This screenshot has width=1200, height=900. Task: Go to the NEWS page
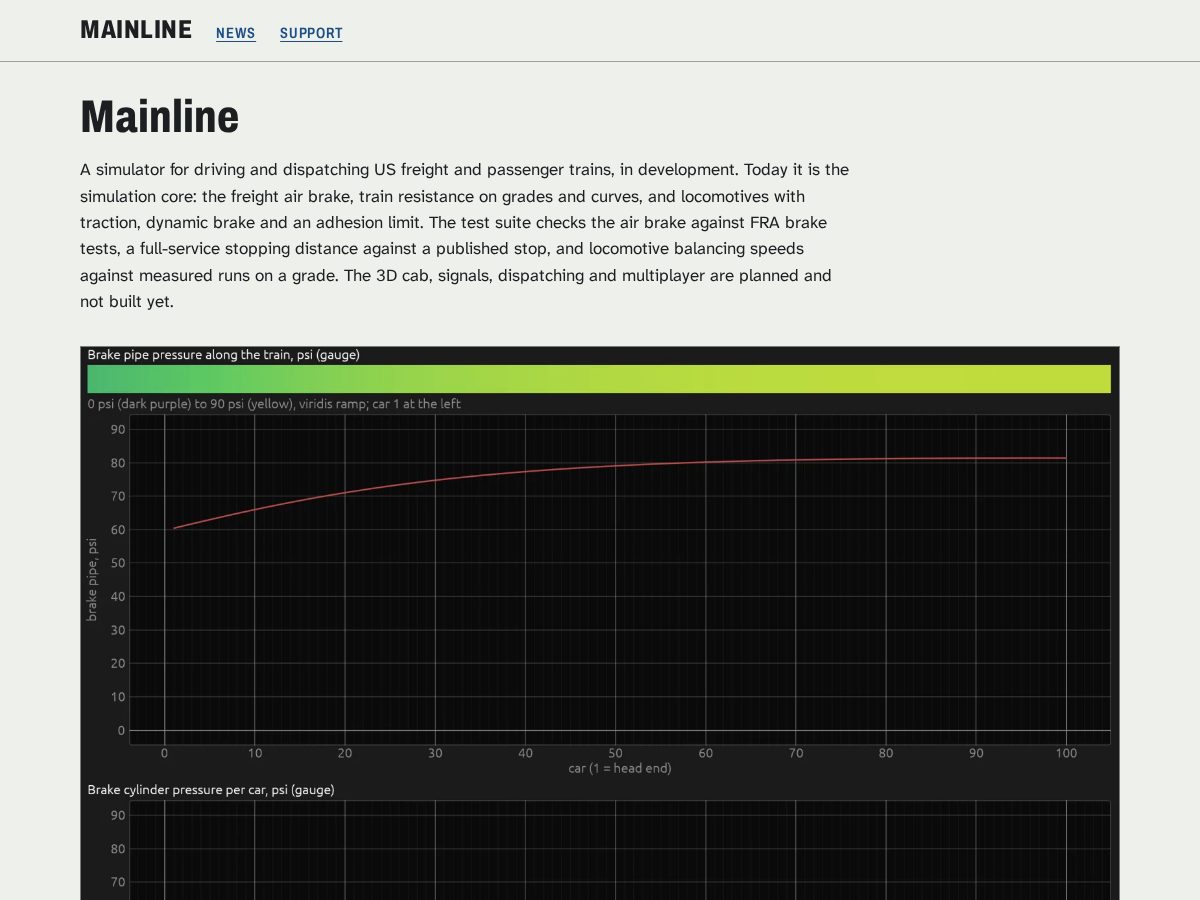pos(236,33)
